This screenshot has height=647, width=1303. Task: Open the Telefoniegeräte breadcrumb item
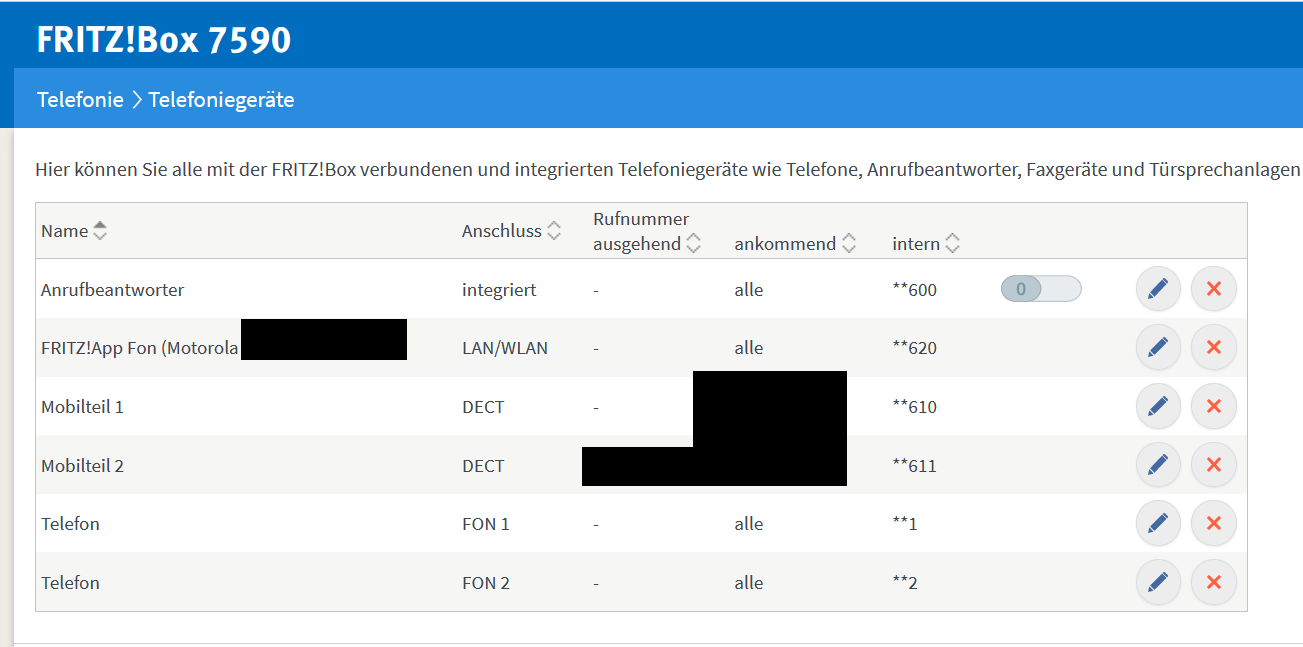[x=221, y=99]
